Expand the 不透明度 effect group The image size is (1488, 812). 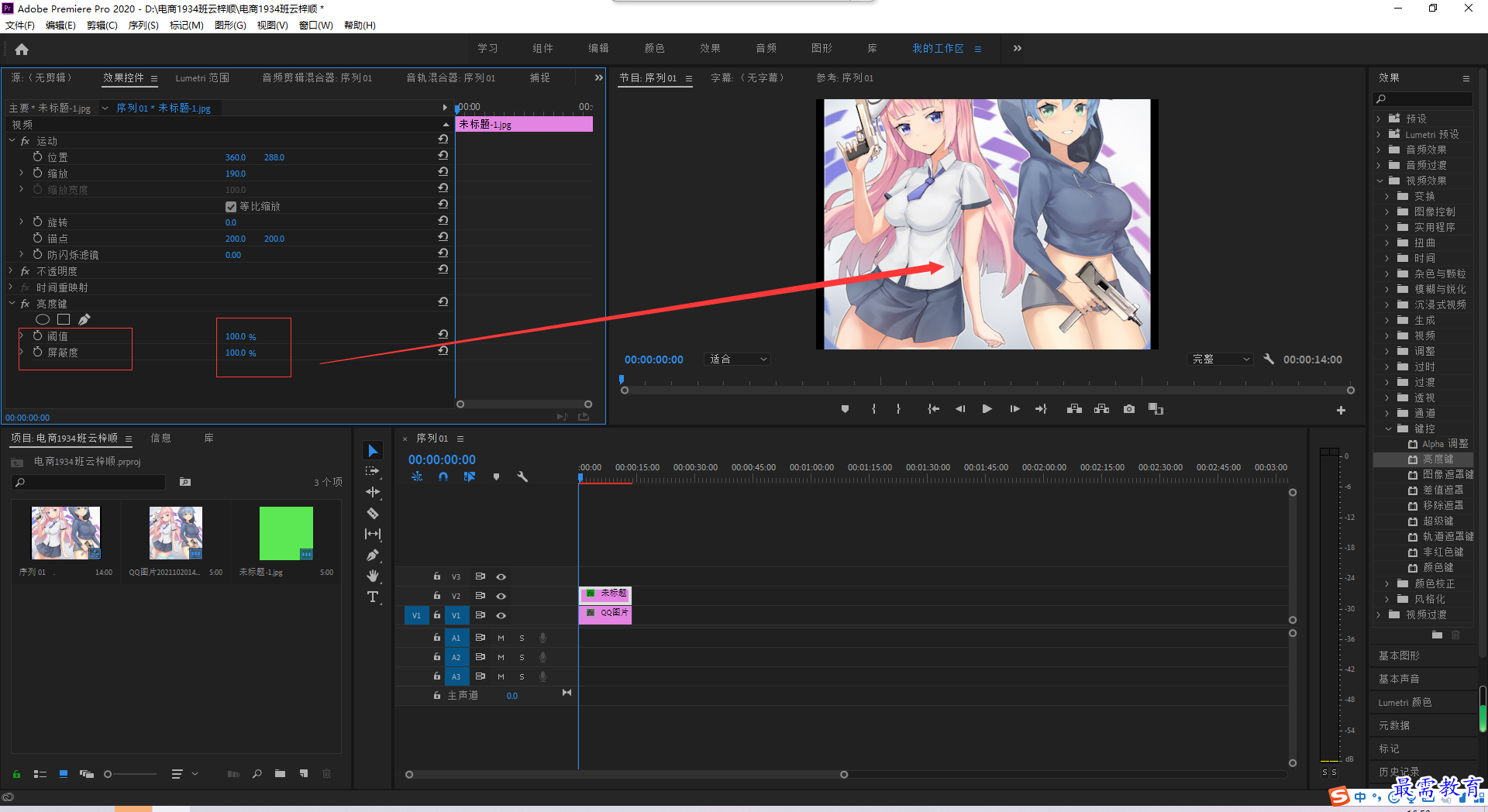coord(12,271)
